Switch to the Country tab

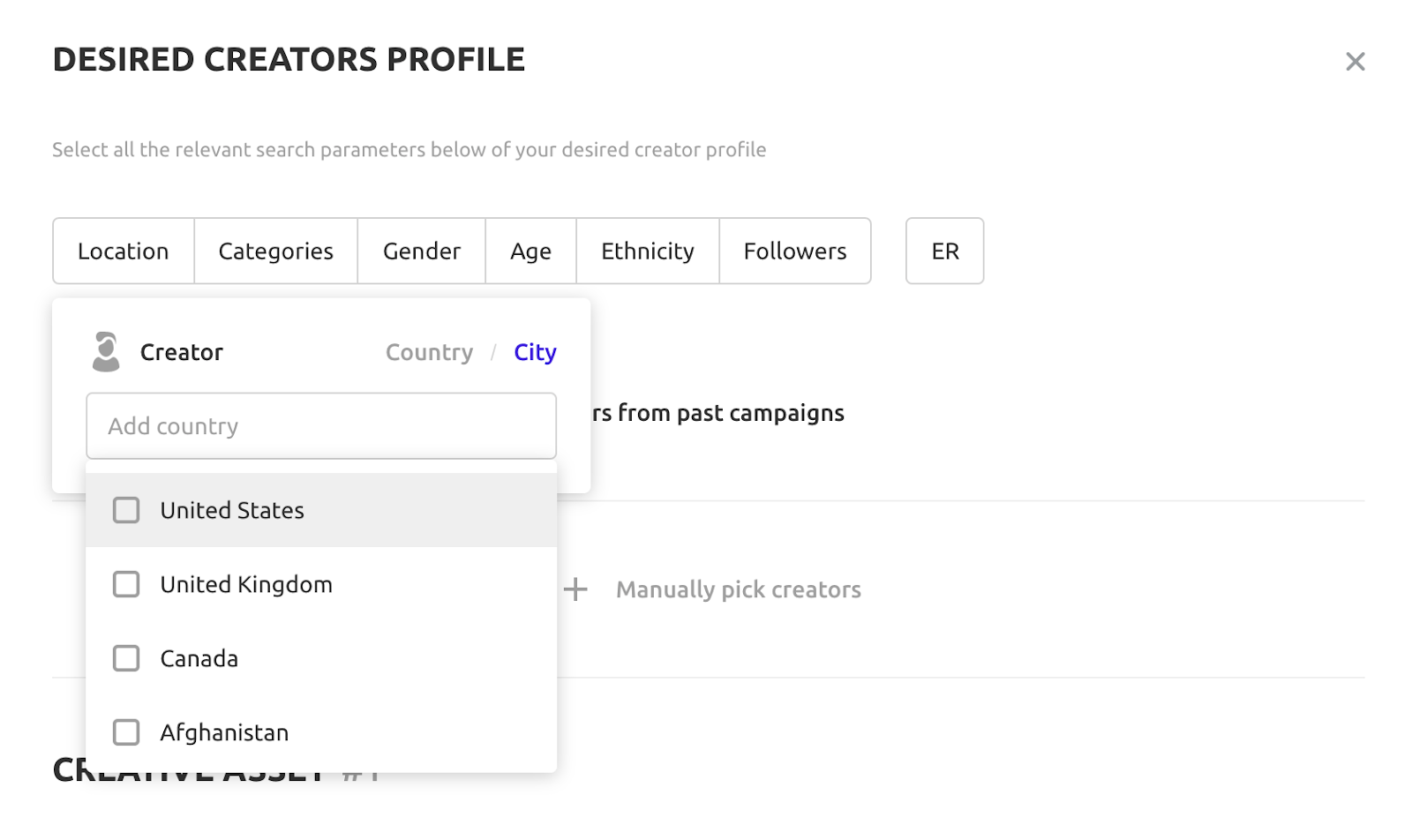(430, 352)
